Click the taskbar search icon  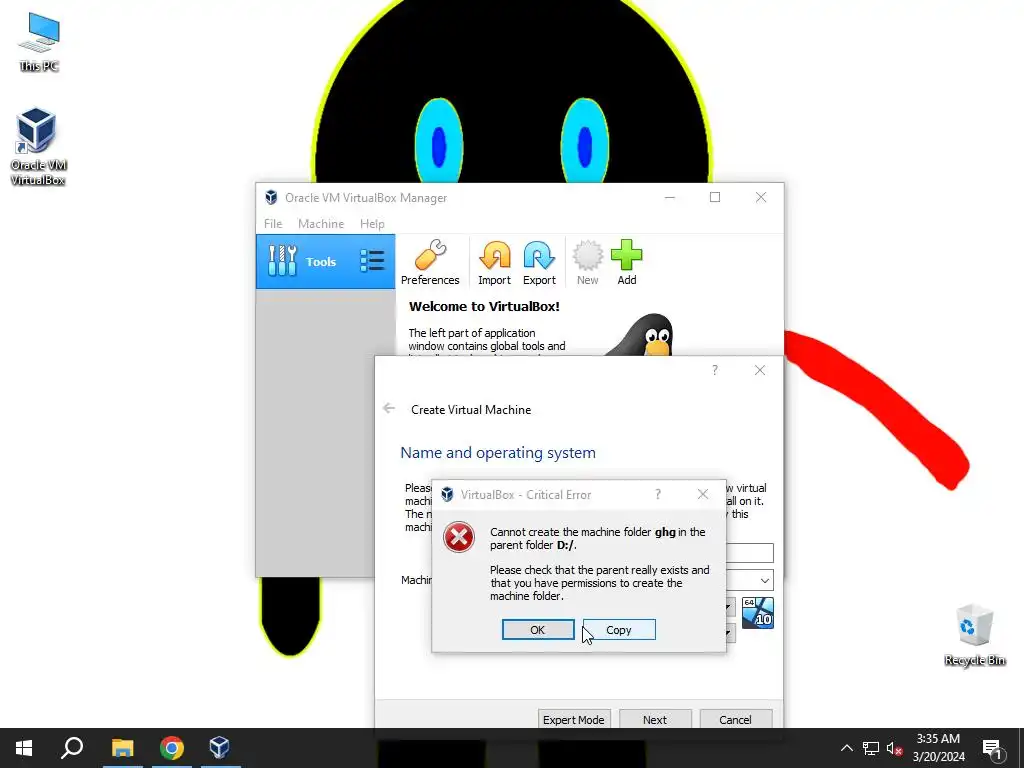tap(72, 748)
